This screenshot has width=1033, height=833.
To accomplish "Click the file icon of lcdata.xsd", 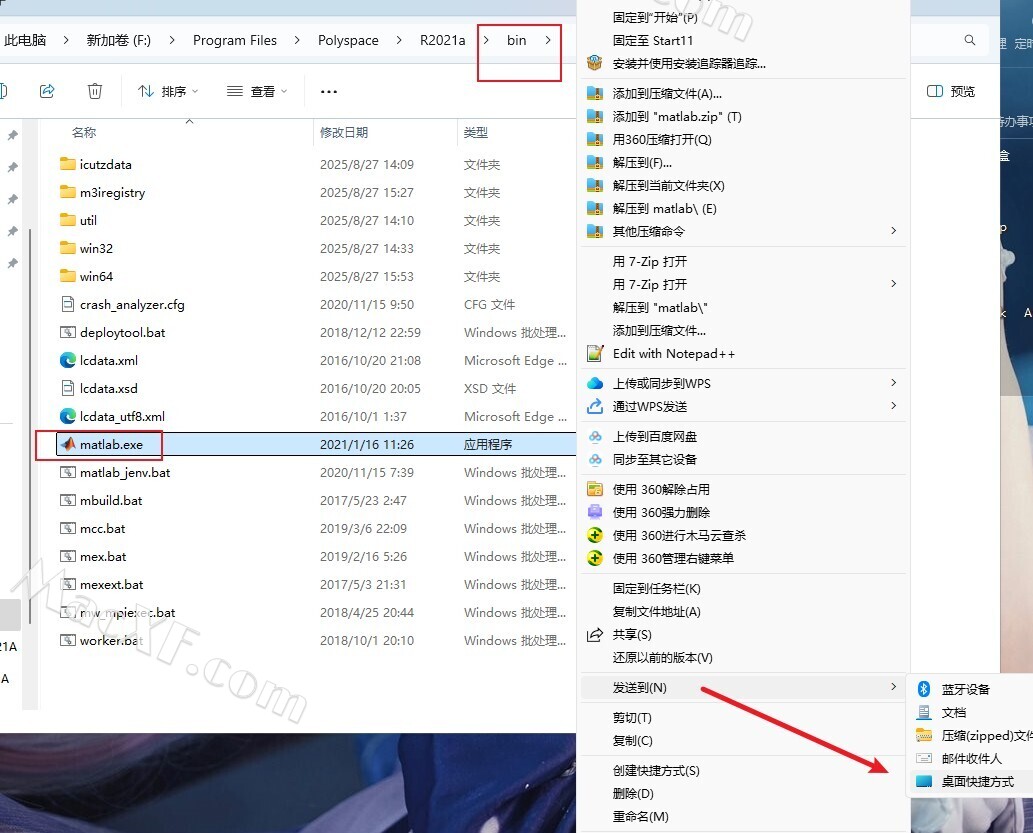I will point(67,388).
